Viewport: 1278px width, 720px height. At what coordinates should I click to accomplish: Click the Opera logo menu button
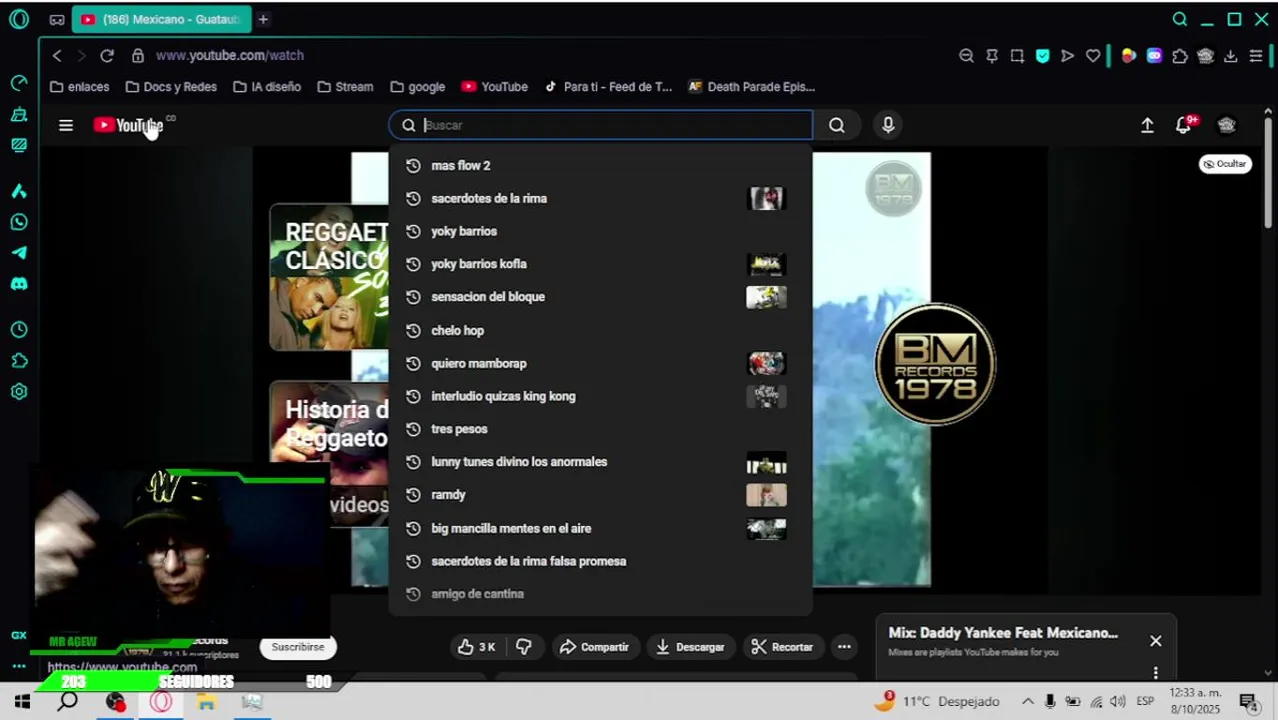[19, 19]
